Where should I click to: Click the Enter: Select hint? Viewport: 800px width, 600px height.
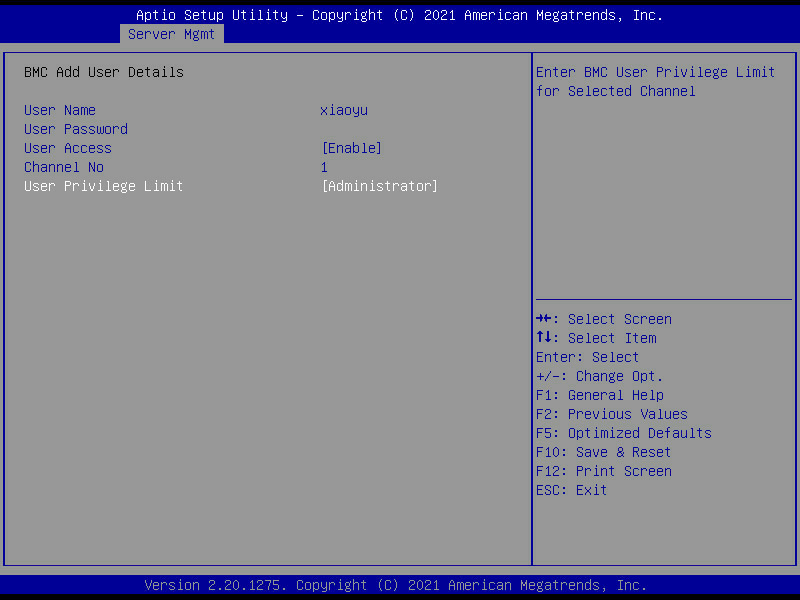click(587, 357)
